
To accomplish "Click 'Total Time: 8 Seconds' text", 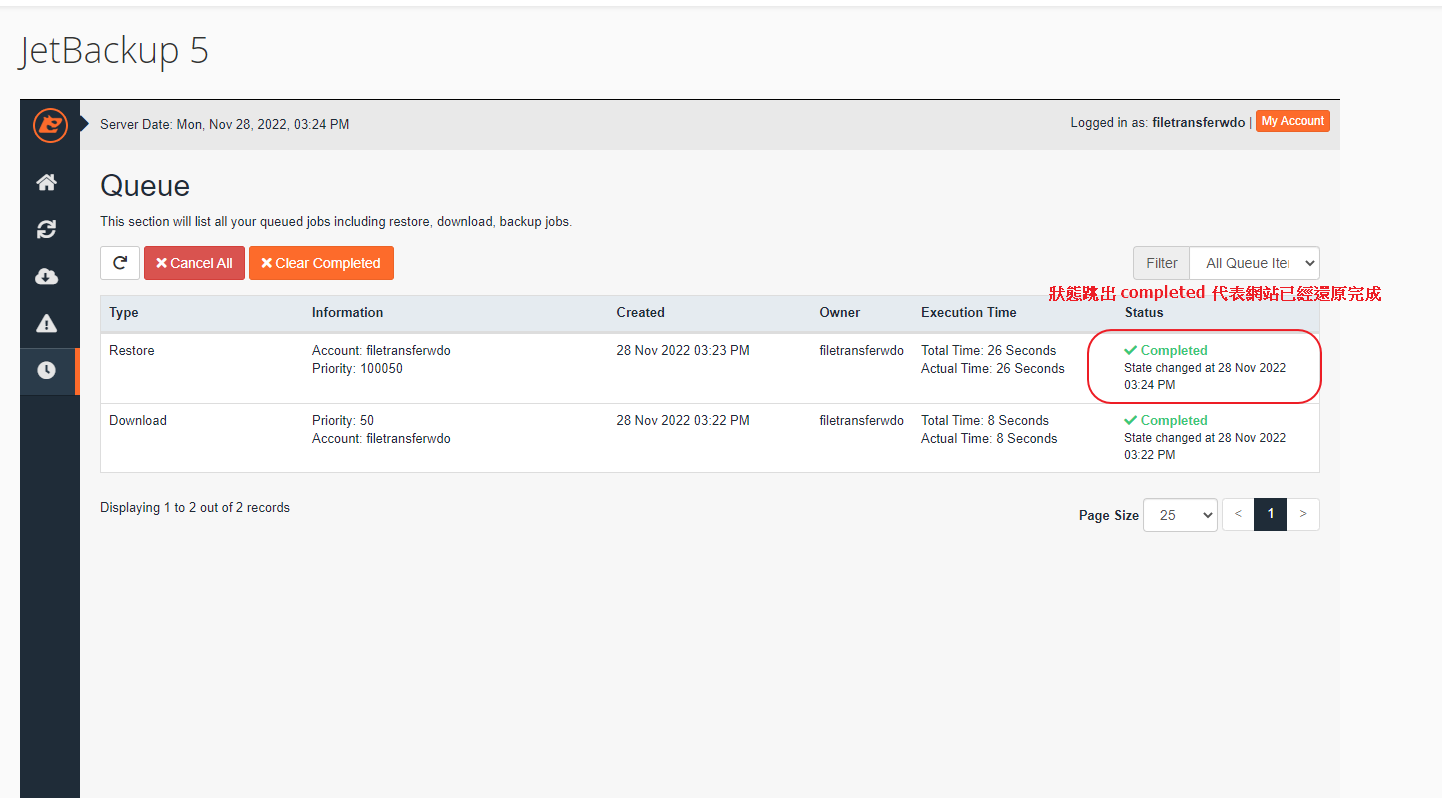I will pyautogui.click(x=985, y=421).
